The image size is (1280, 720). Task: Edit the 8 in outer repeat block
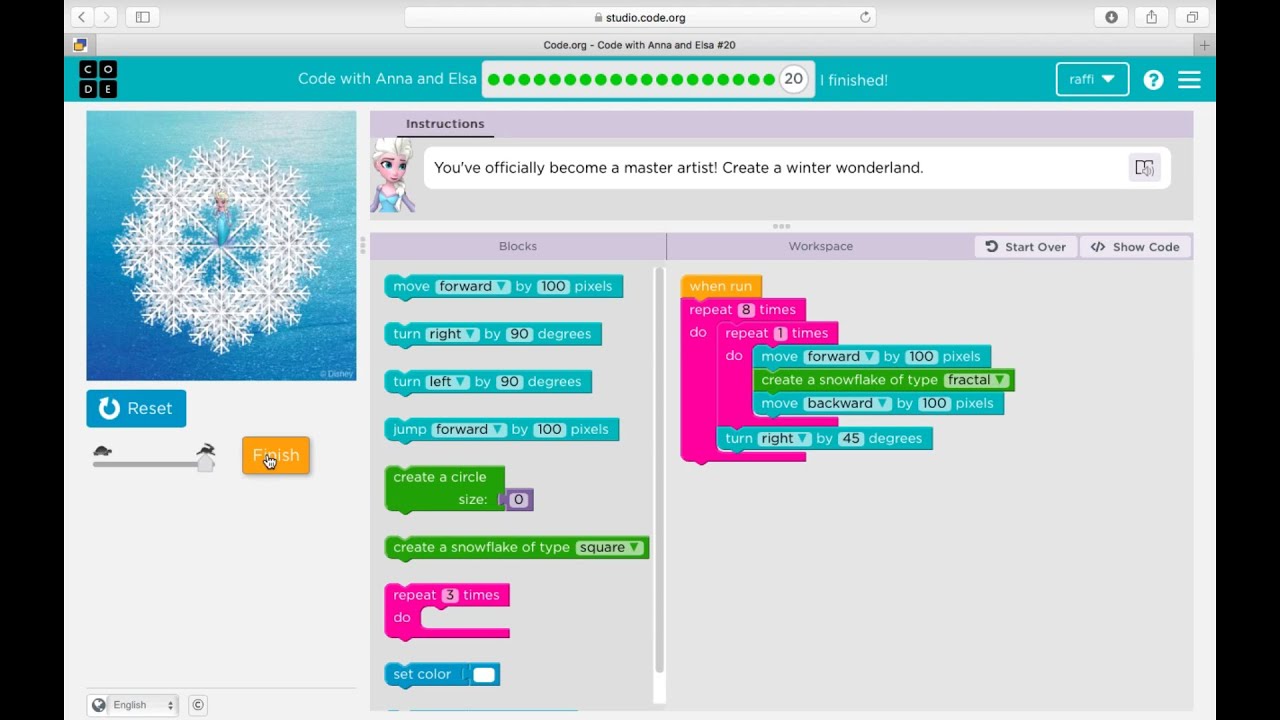tap(745, 310)
